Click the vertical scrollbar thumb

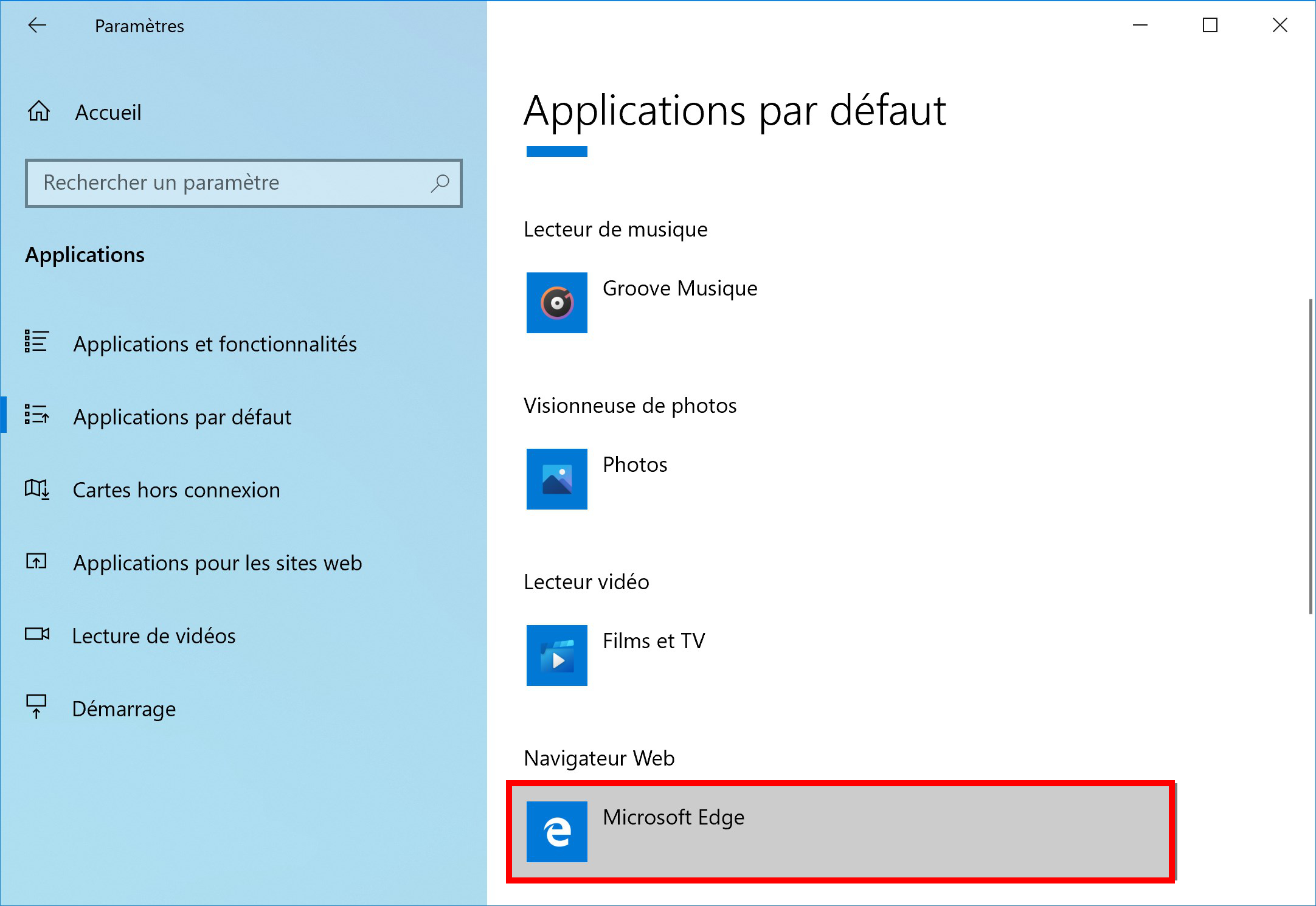pyautogui.click(x=1311, y=456)
